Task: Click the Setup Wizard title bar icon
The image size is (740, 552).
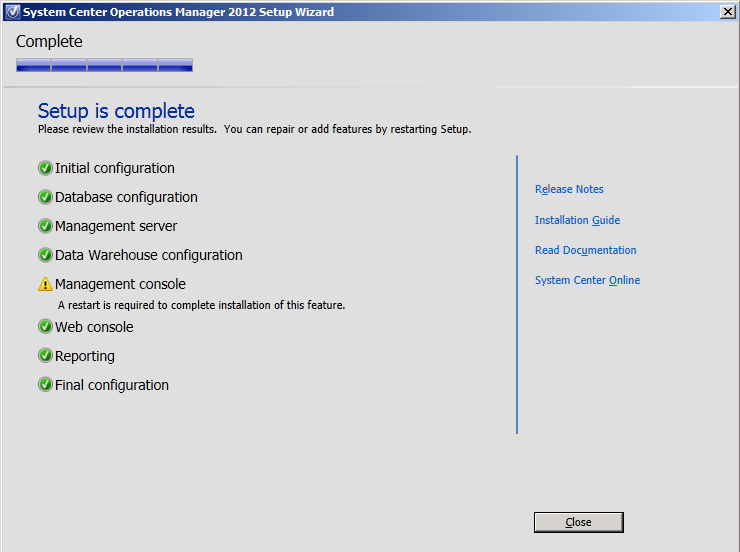Action: [x=12, y=12]
